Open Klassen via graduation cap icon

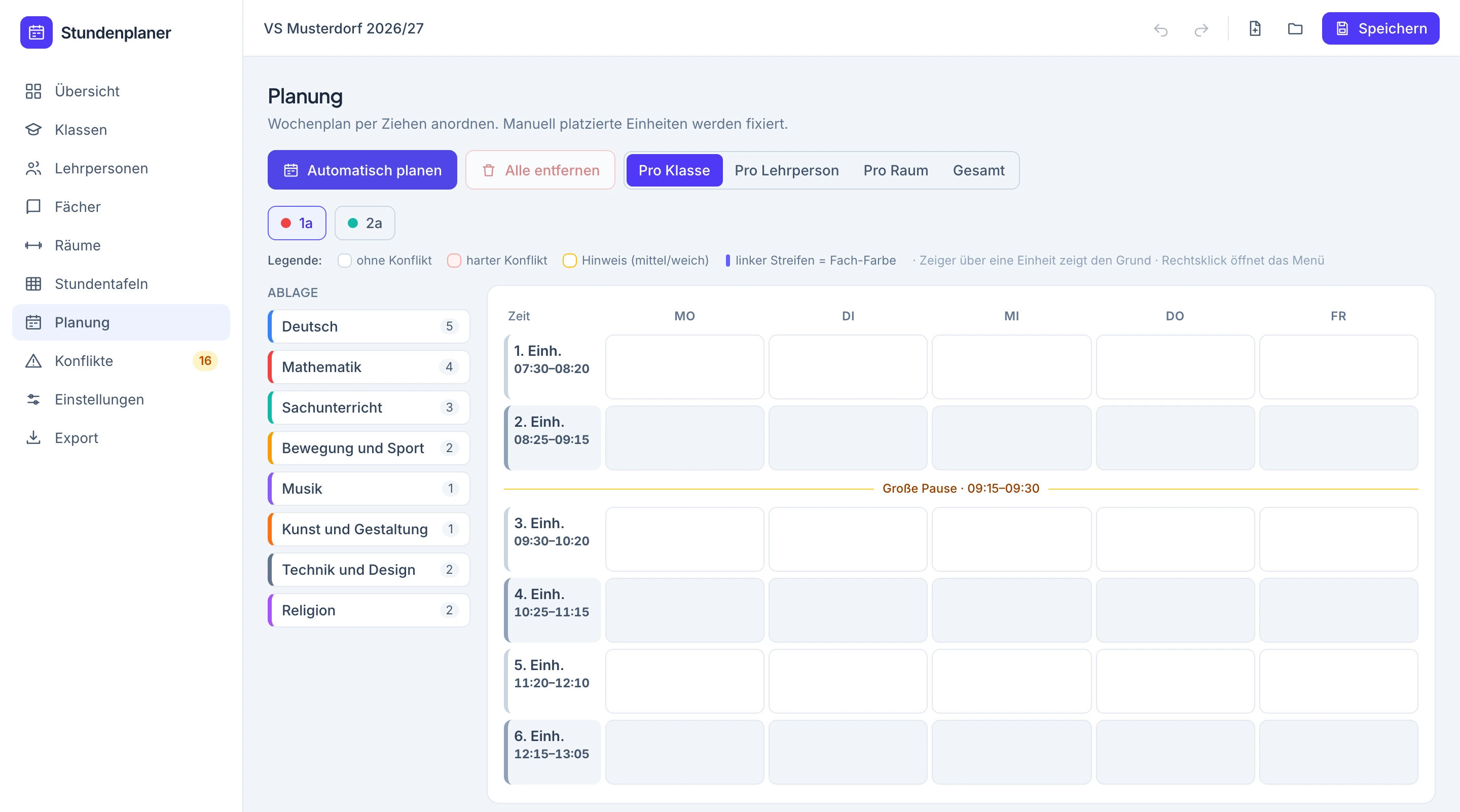tap(33, 130)
